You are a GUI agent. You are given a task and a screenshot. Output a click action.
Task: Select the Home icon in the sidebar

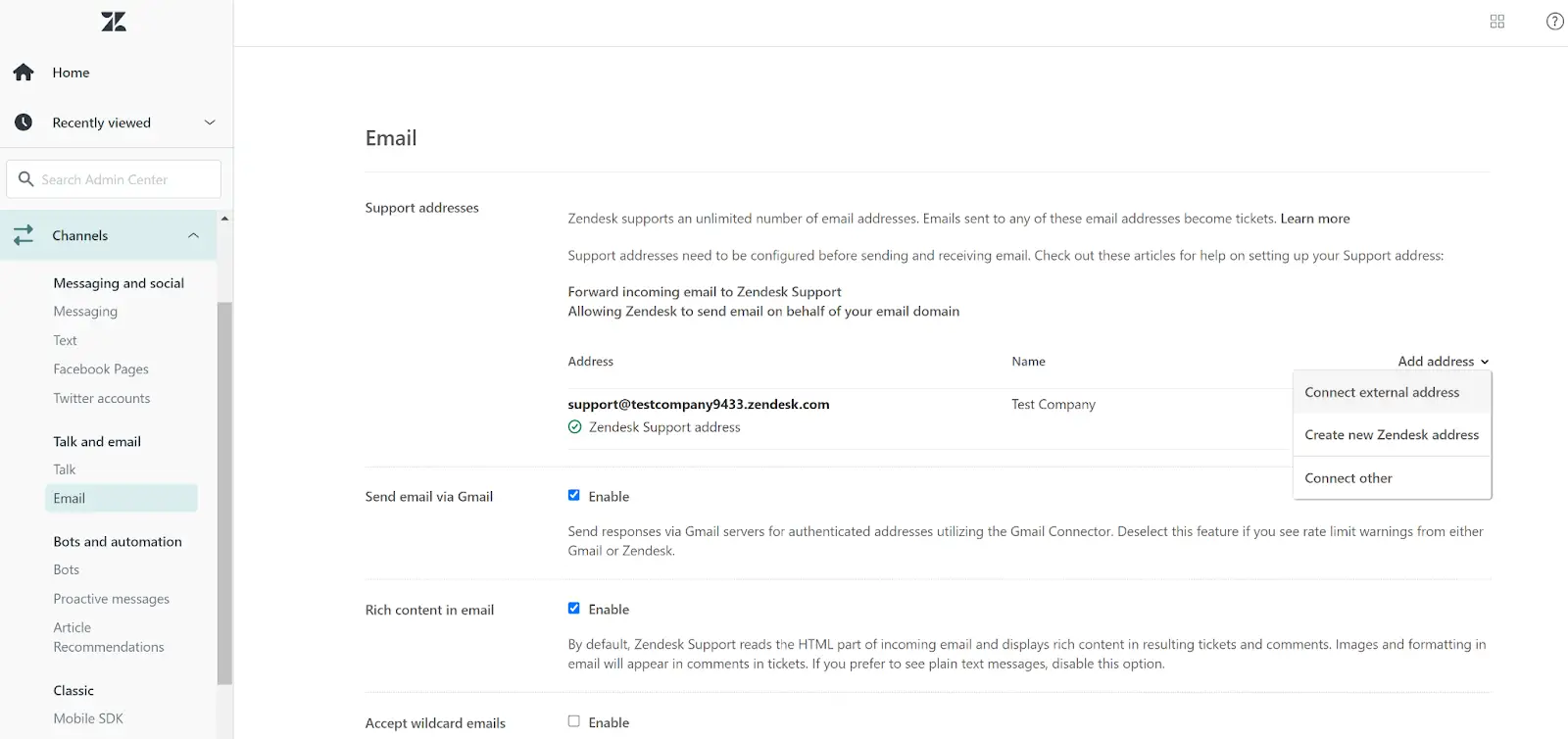pyautogui.click(x=23, y=72)
